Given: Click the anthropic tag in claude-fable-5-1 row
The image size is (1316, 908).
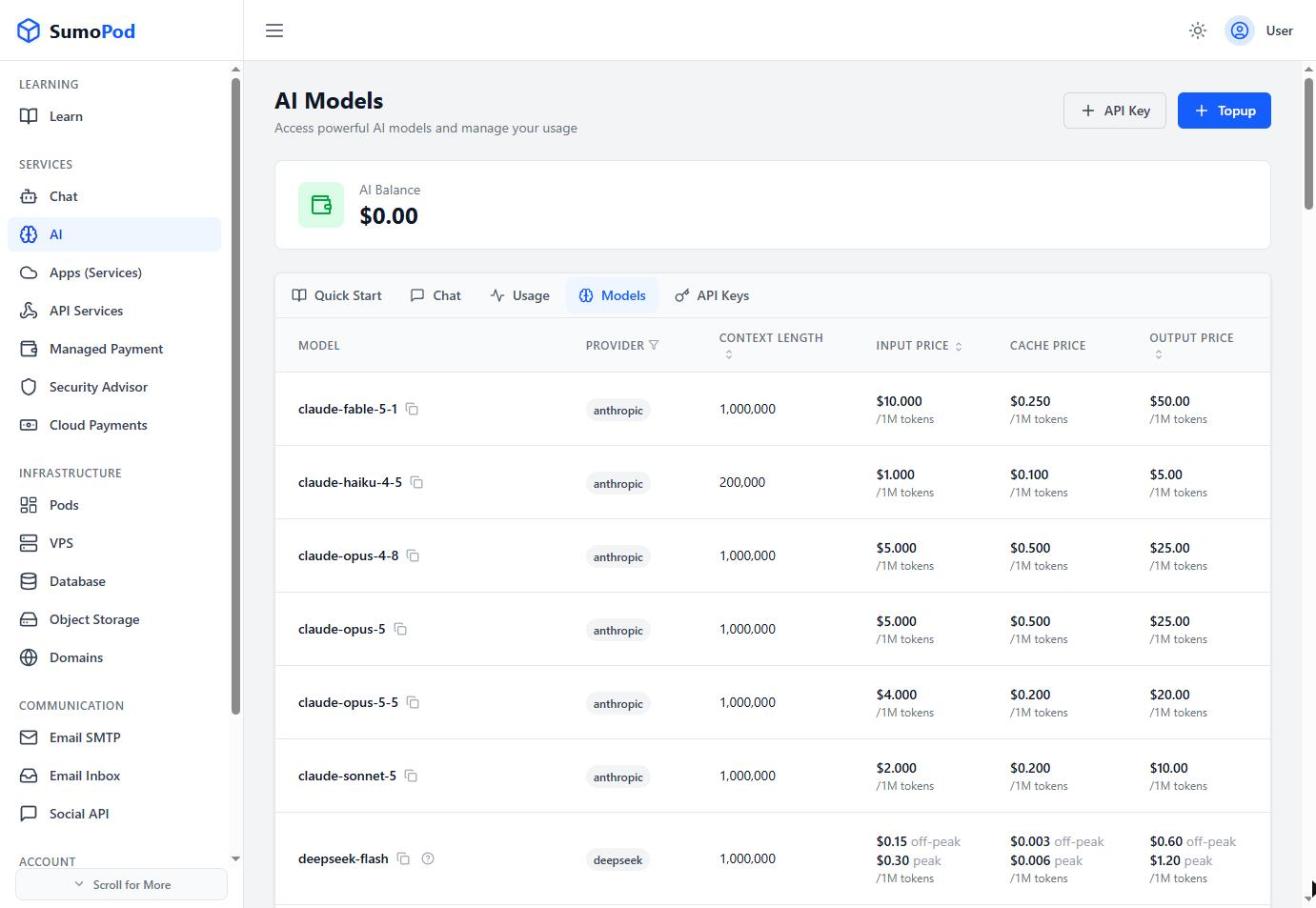Looking at the screenshot, I should [618, 410].
